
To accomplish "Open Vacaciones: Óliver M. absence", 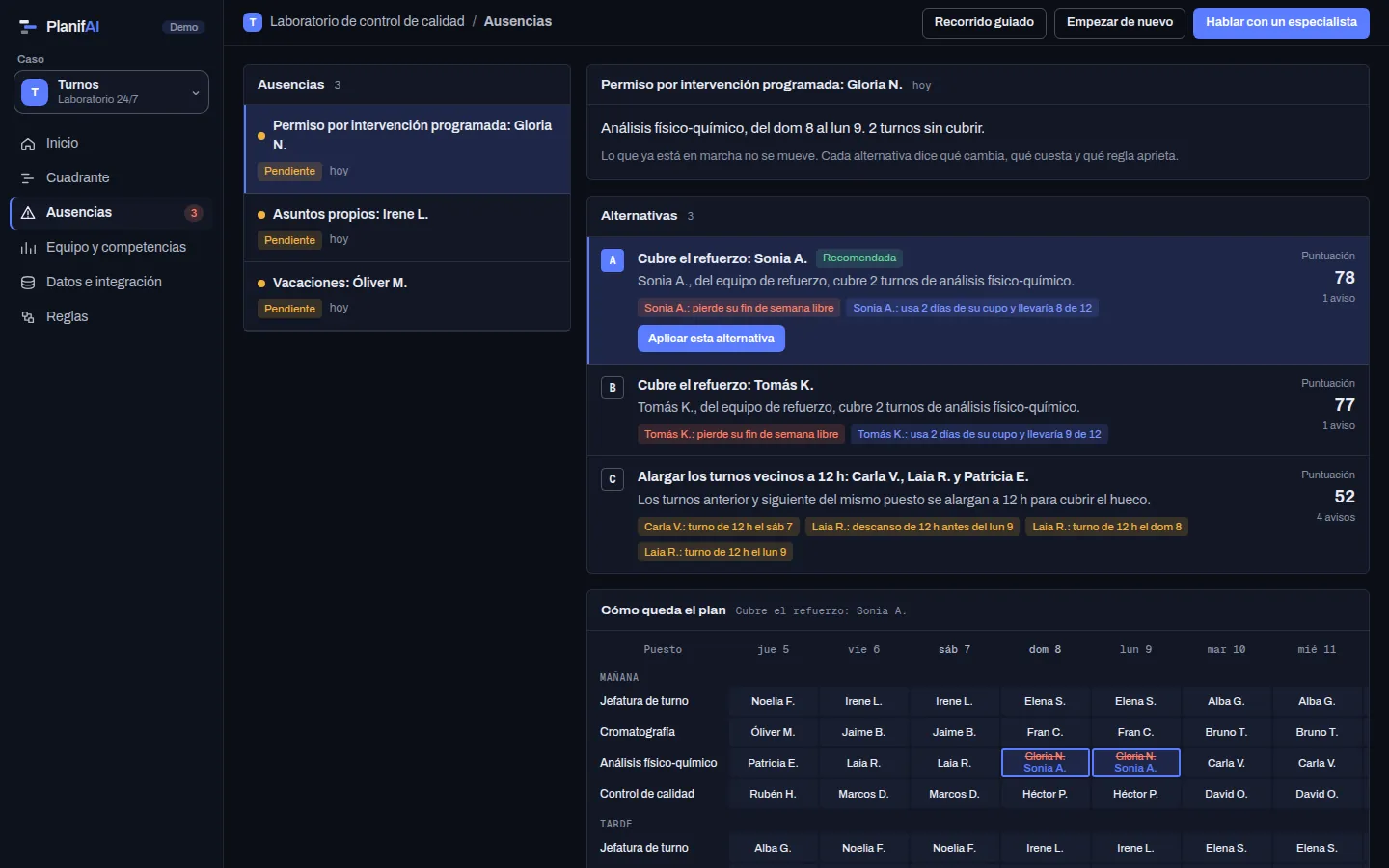I will tap(407, 296).
